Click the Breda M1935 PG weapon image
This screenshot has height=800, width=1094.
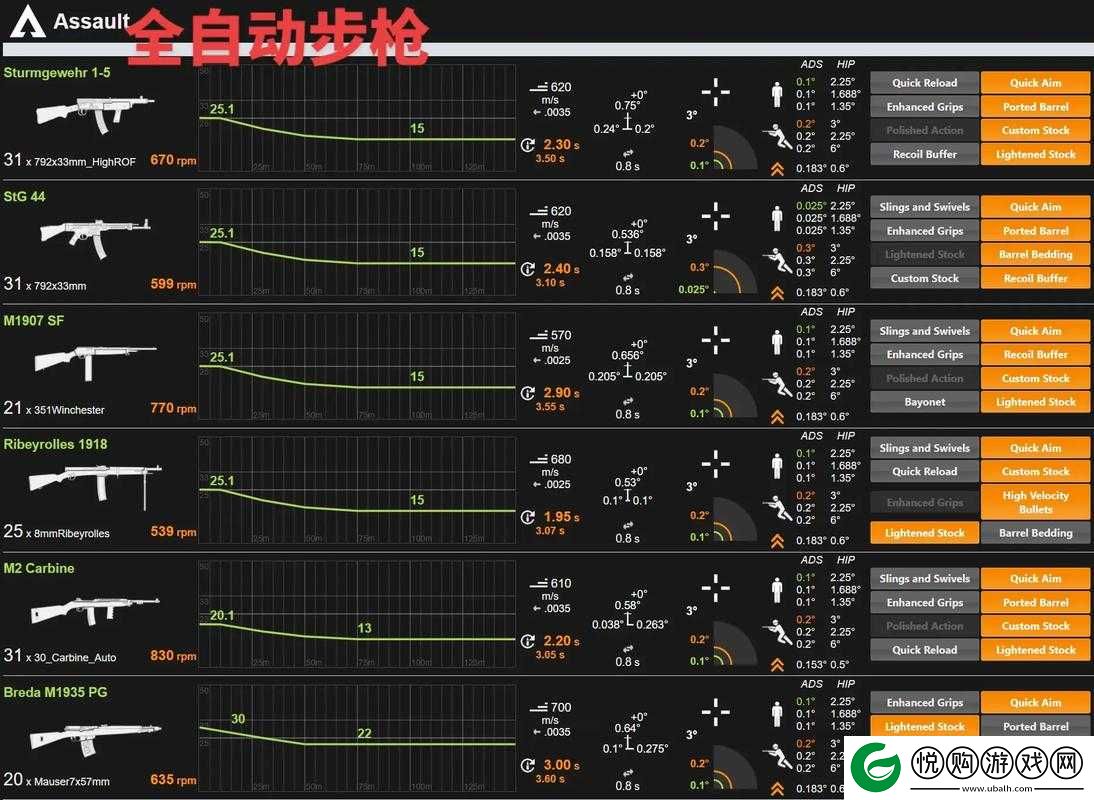pos(96,738)
